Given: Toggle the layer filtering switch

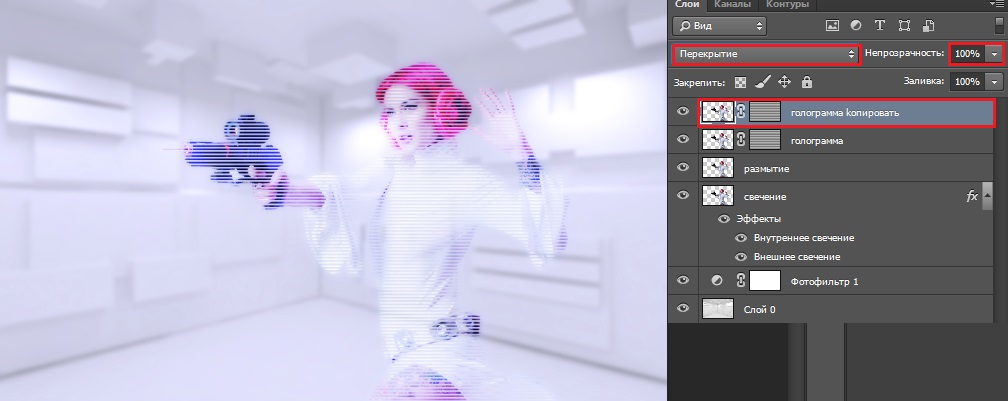Looking at the screenshot, I should click(x=998, y=26).
